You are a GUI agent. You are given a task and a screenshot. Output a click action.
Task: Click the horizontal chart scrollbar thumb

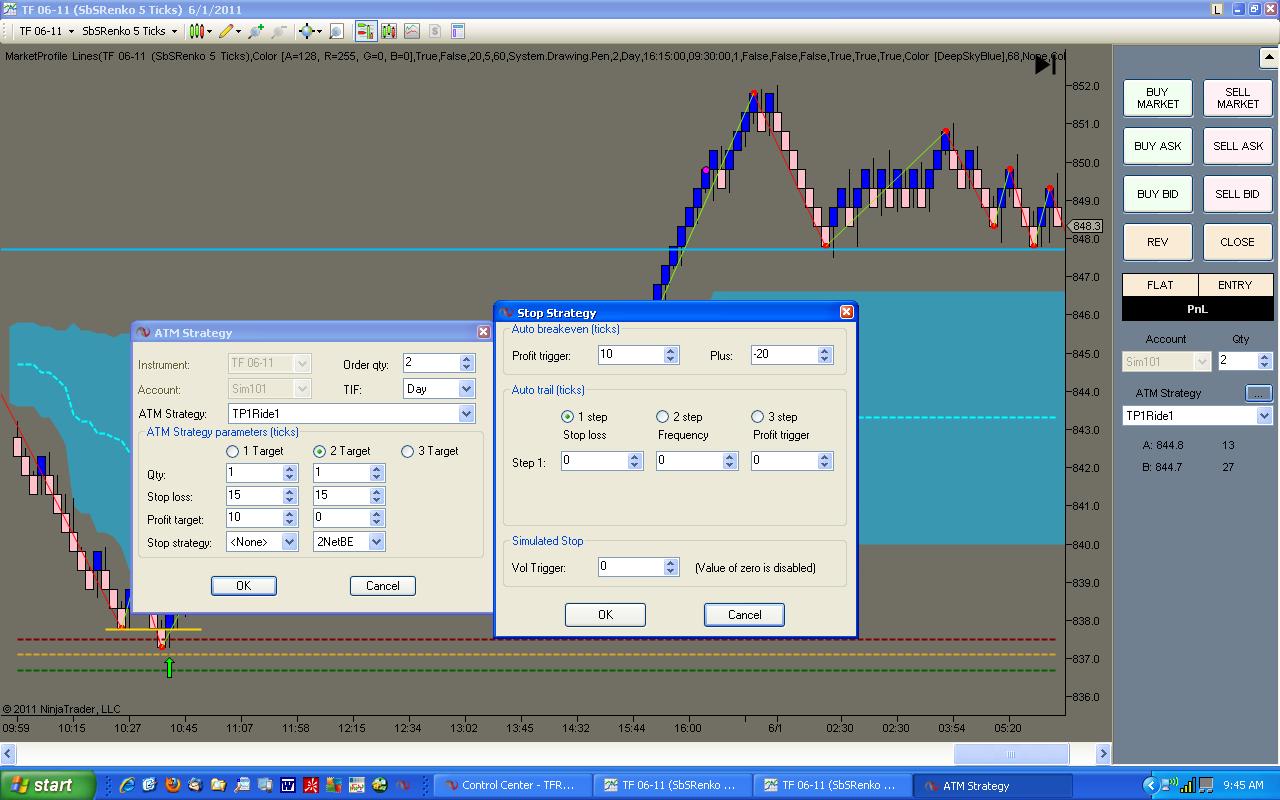tap(1010, 754)
